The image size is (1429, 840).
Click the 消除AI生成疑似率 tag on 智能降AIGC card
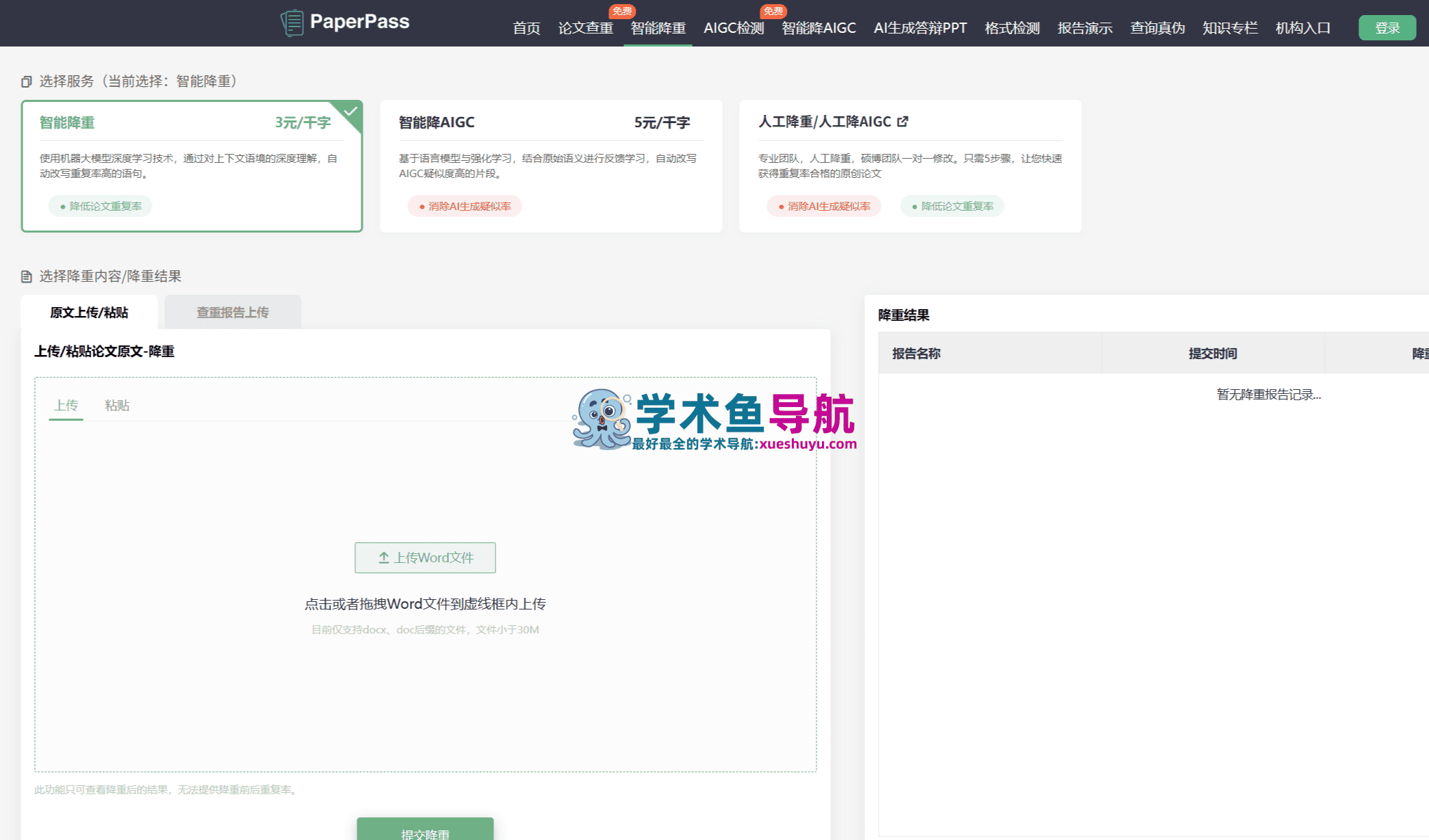pos(465,206)
